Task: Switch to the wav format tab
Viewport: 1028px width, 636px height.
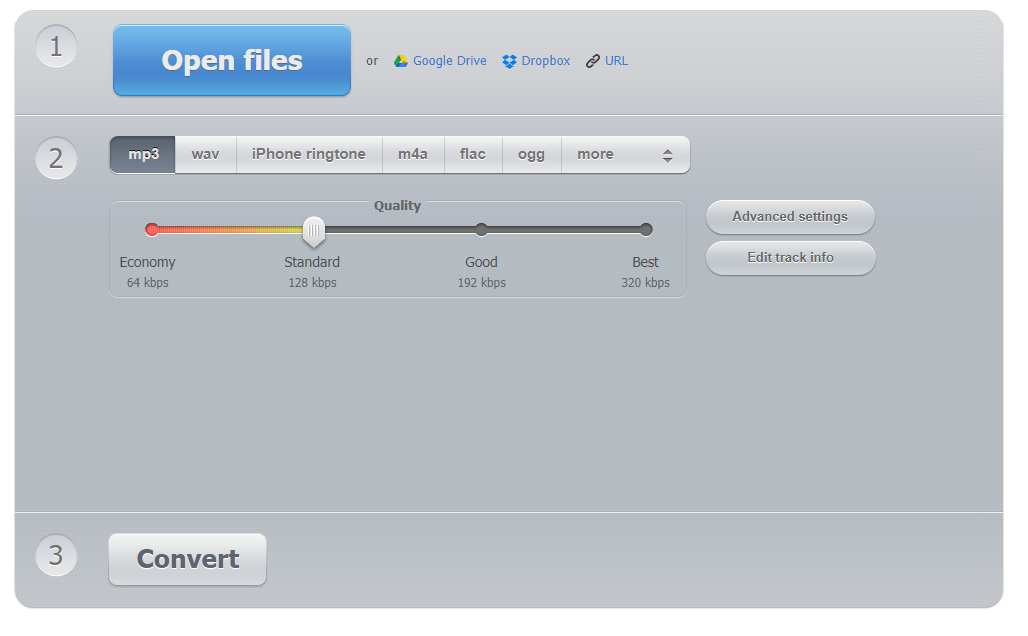Action: [205, 155]
